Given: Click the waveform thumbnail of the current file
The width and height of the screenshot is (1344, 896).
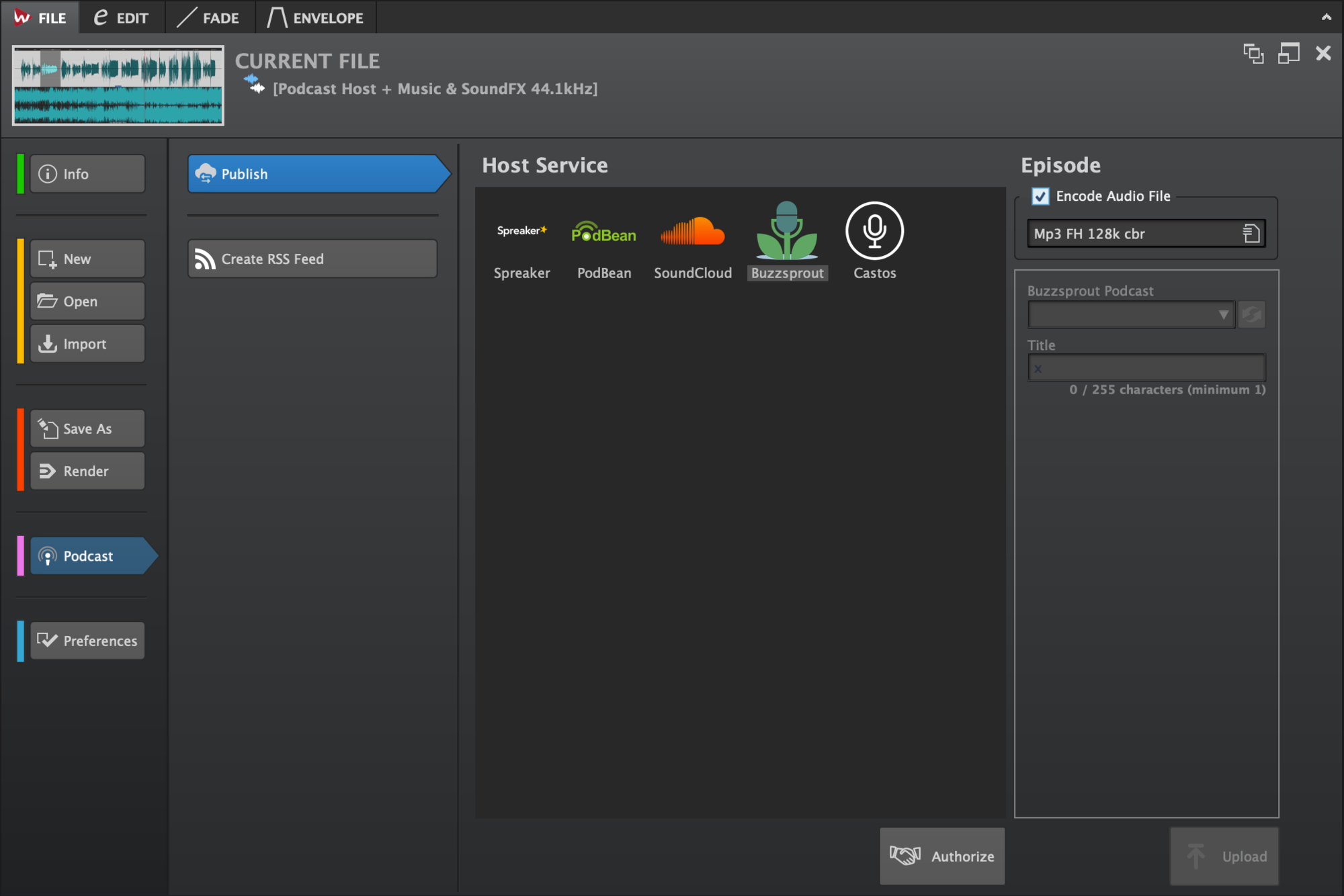Looking at the screenshot, I should [118, 85].
